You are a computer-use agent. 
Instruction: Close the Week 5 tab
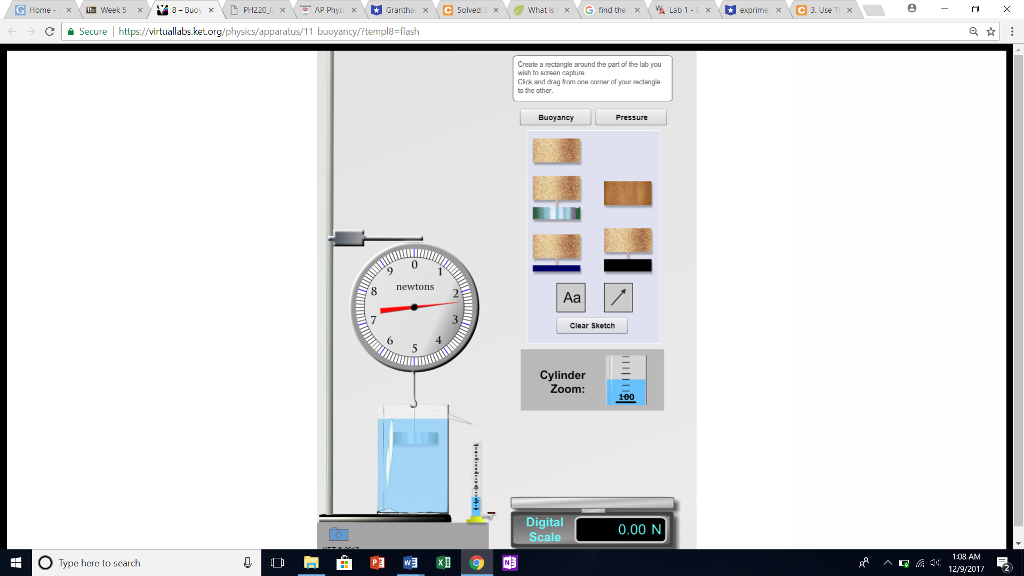140,10
